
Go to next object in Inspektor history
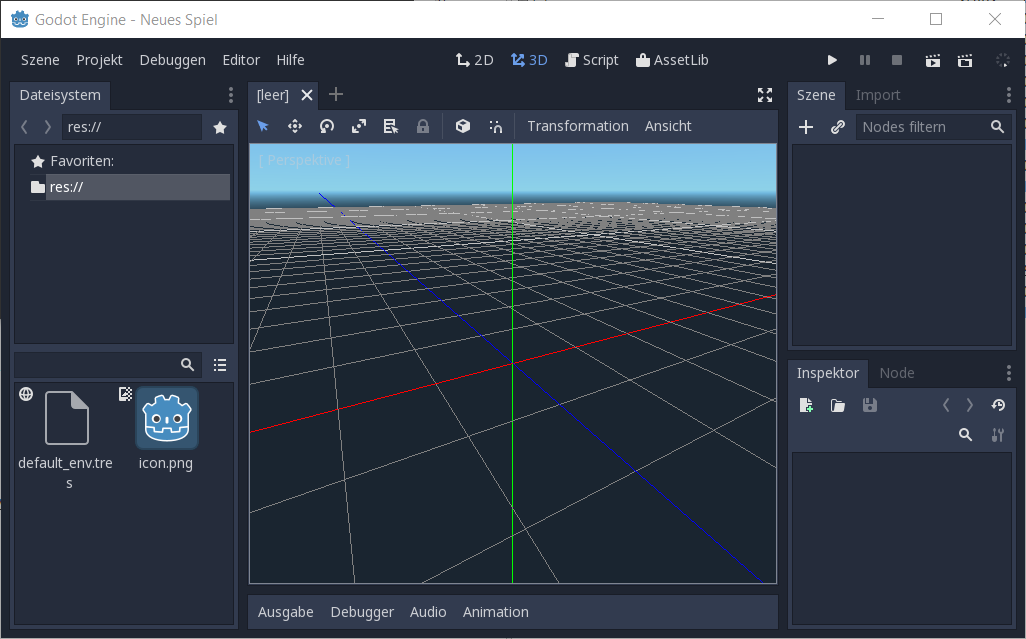tap(970, 406)
